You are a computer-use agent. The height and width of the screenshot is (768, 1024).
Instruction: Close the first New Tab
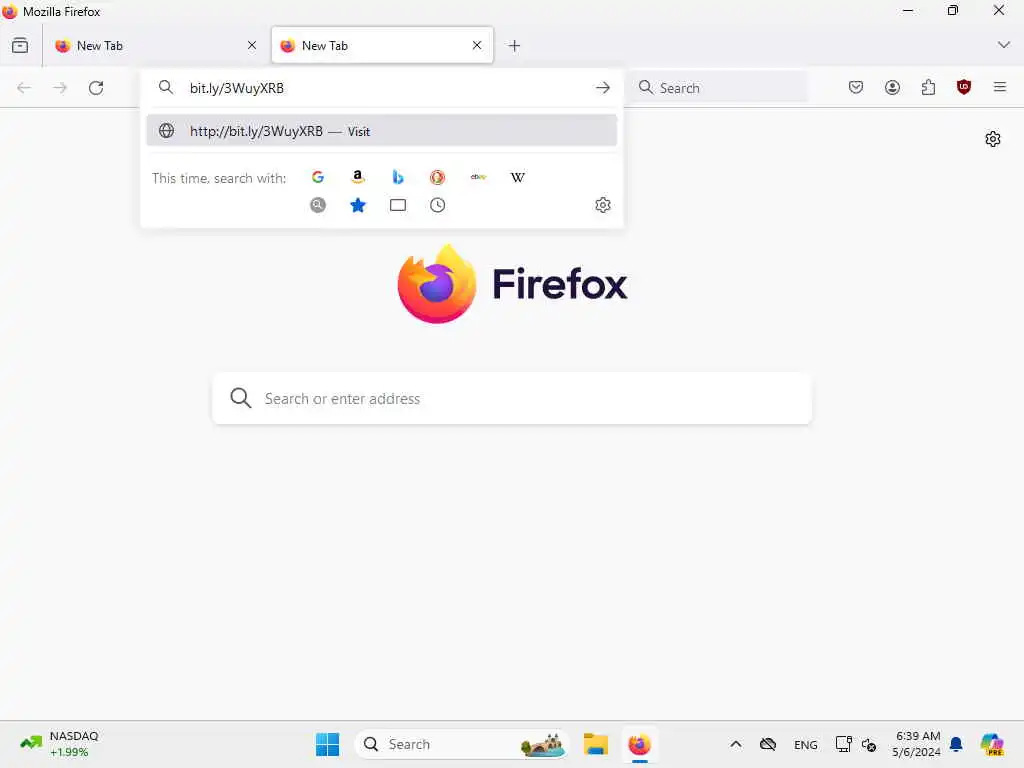[252, 45]
